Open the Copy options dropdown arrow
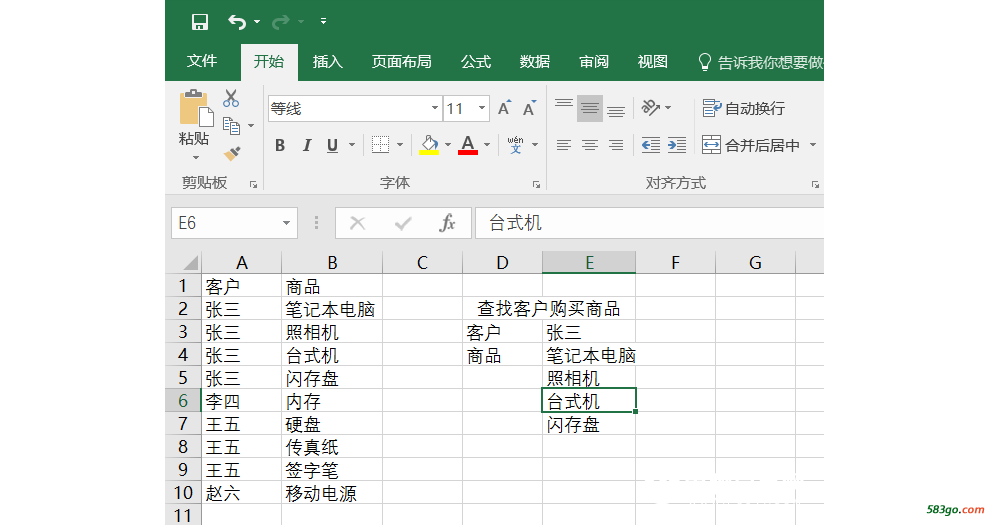The height and width of the screenshot is (525, 990). [x=251, y=126]
